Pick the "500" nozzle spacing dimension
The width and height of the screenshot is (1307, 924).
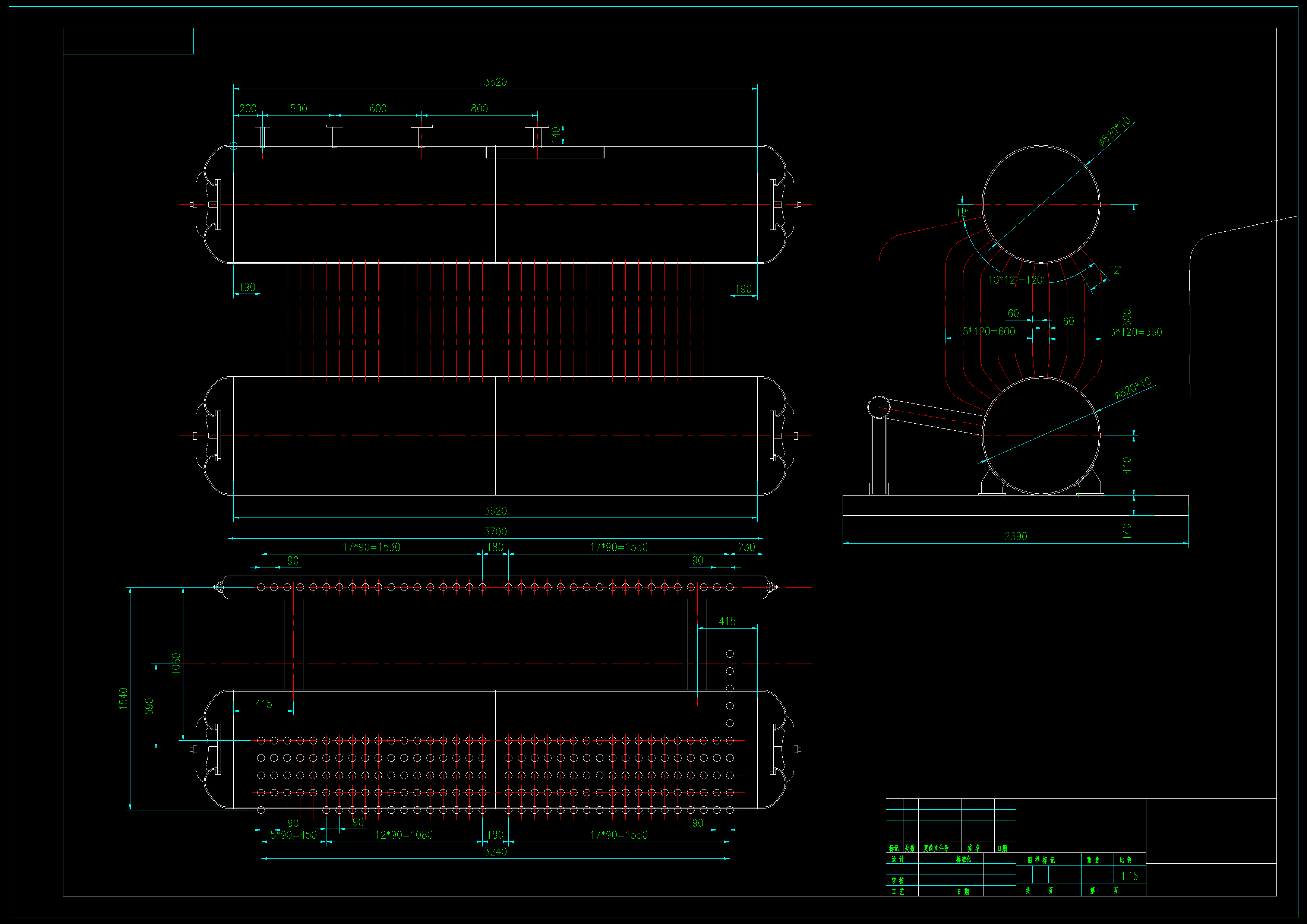298,108
